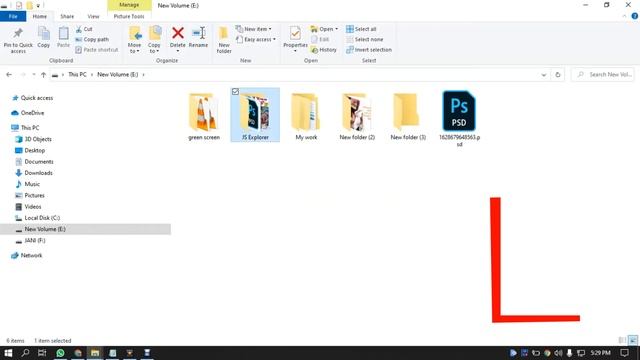Go back with the Back arrow
This screenshot has width=640, height=360.
pos(9,75)
